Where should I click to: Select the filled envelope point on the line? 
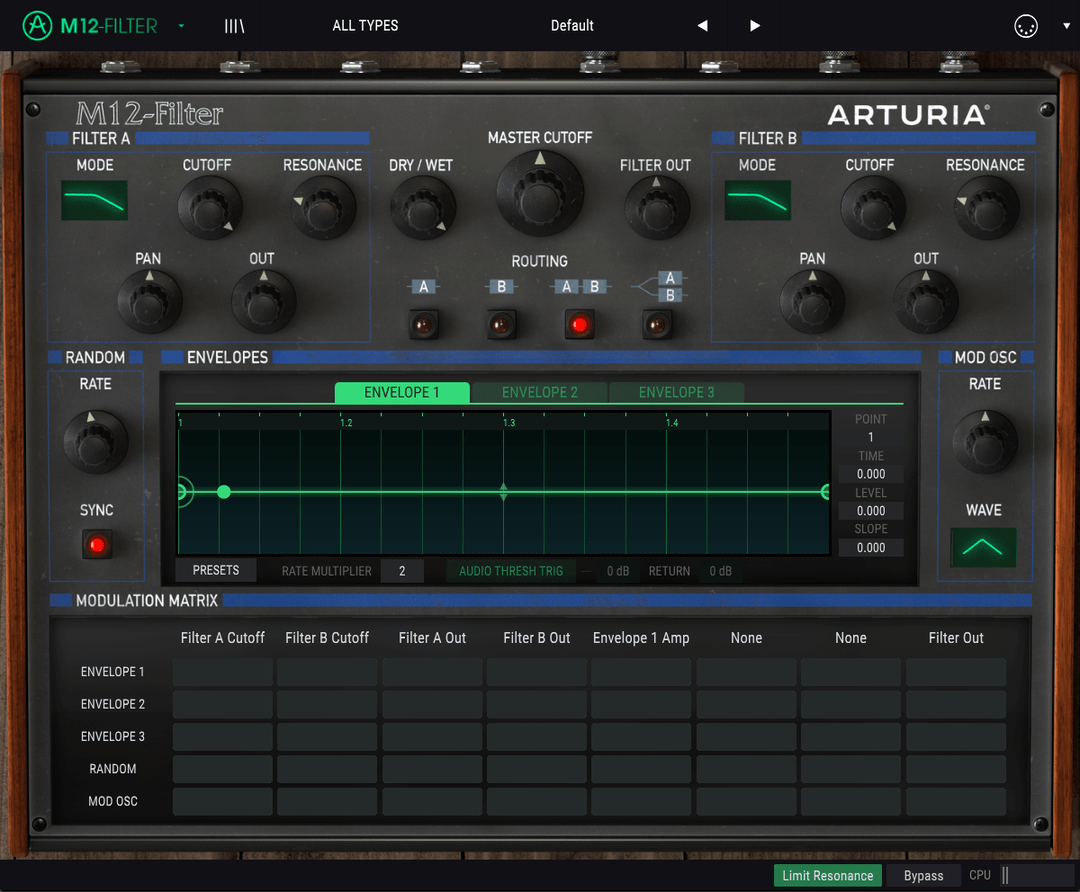(224, 492)
